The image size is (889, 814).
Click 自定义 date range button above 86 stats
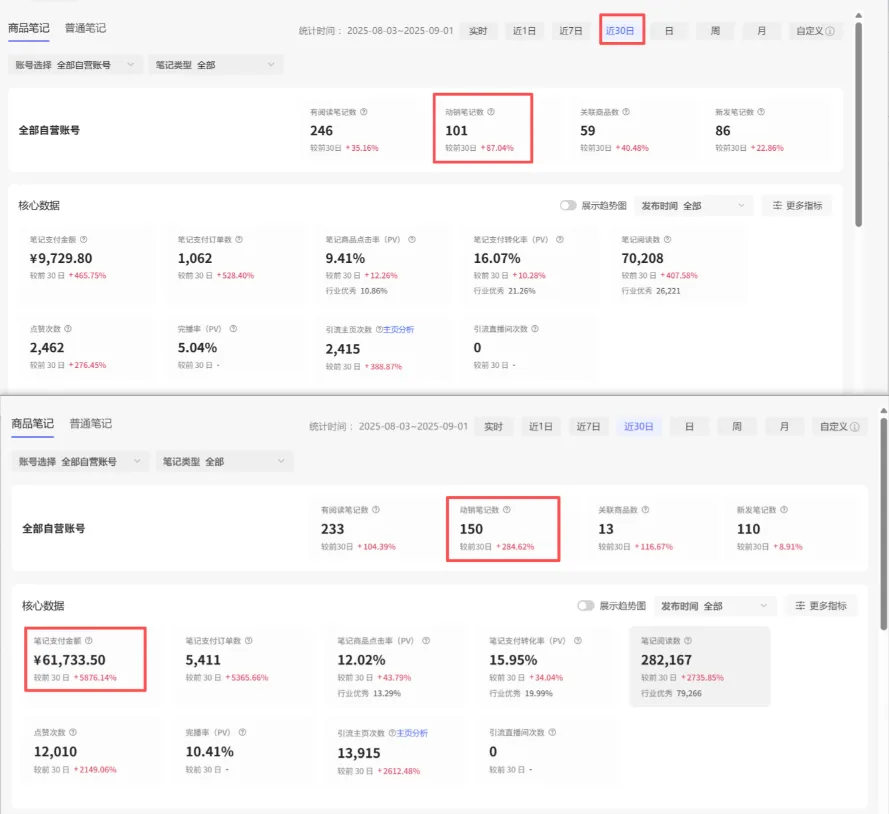pos(814,31)
